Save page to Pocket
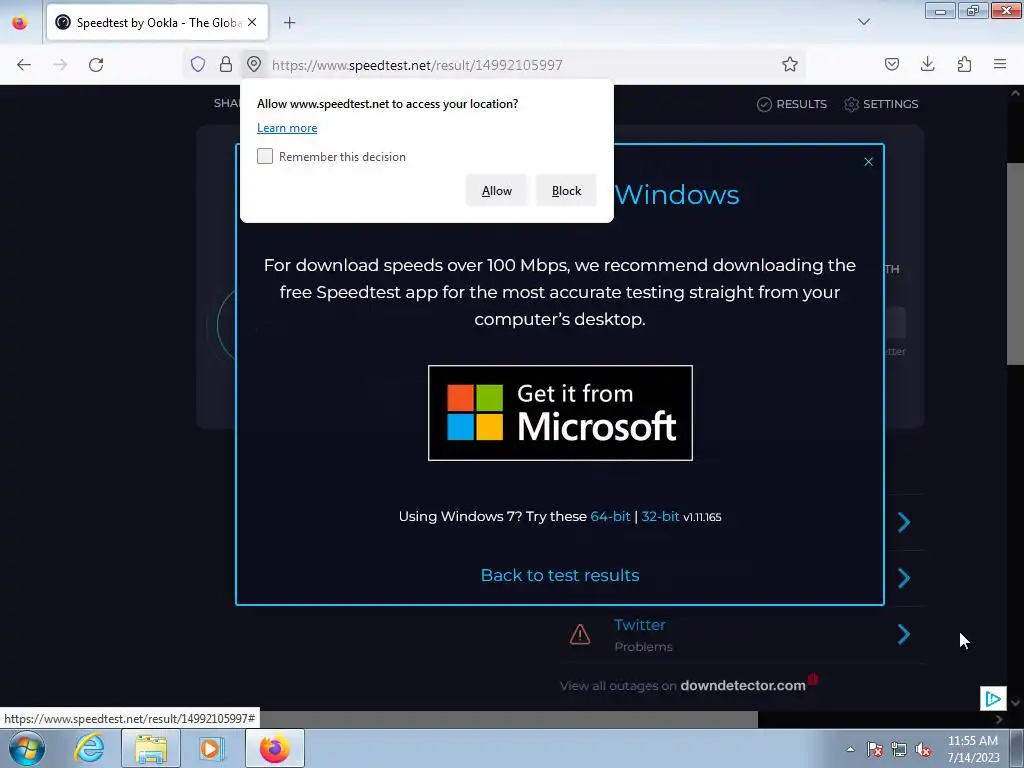Viewport: 1024px width, 768px height. point(891,64)
